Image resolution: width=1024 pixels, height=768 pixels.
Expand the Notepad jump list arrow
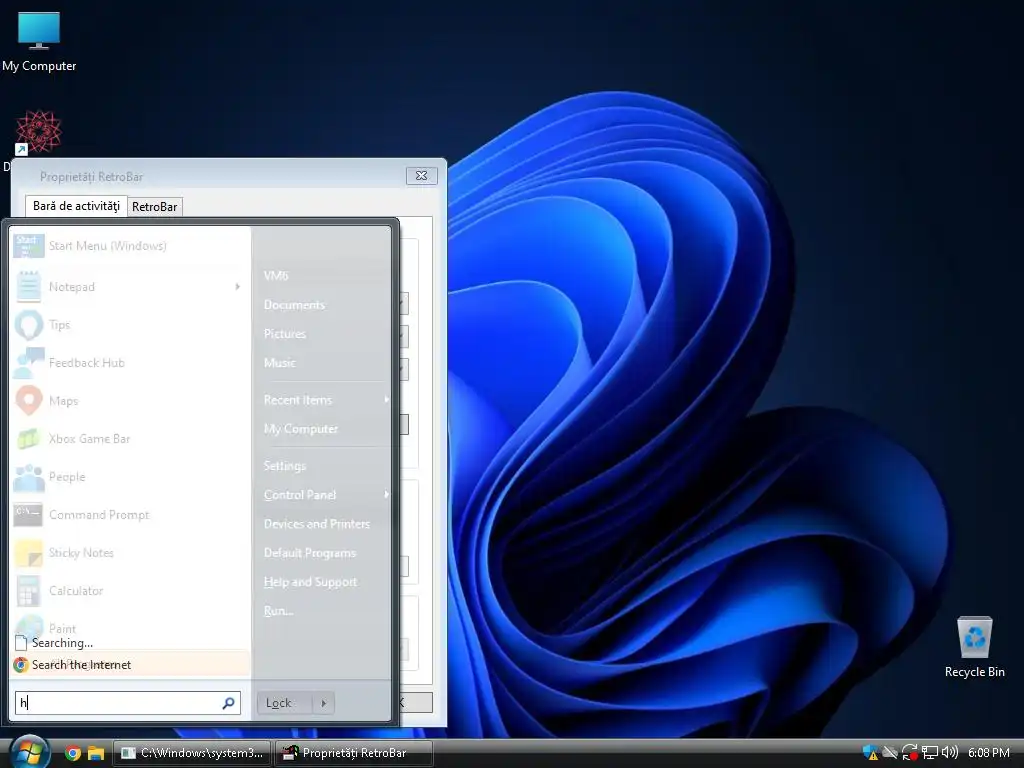[238, 287]
